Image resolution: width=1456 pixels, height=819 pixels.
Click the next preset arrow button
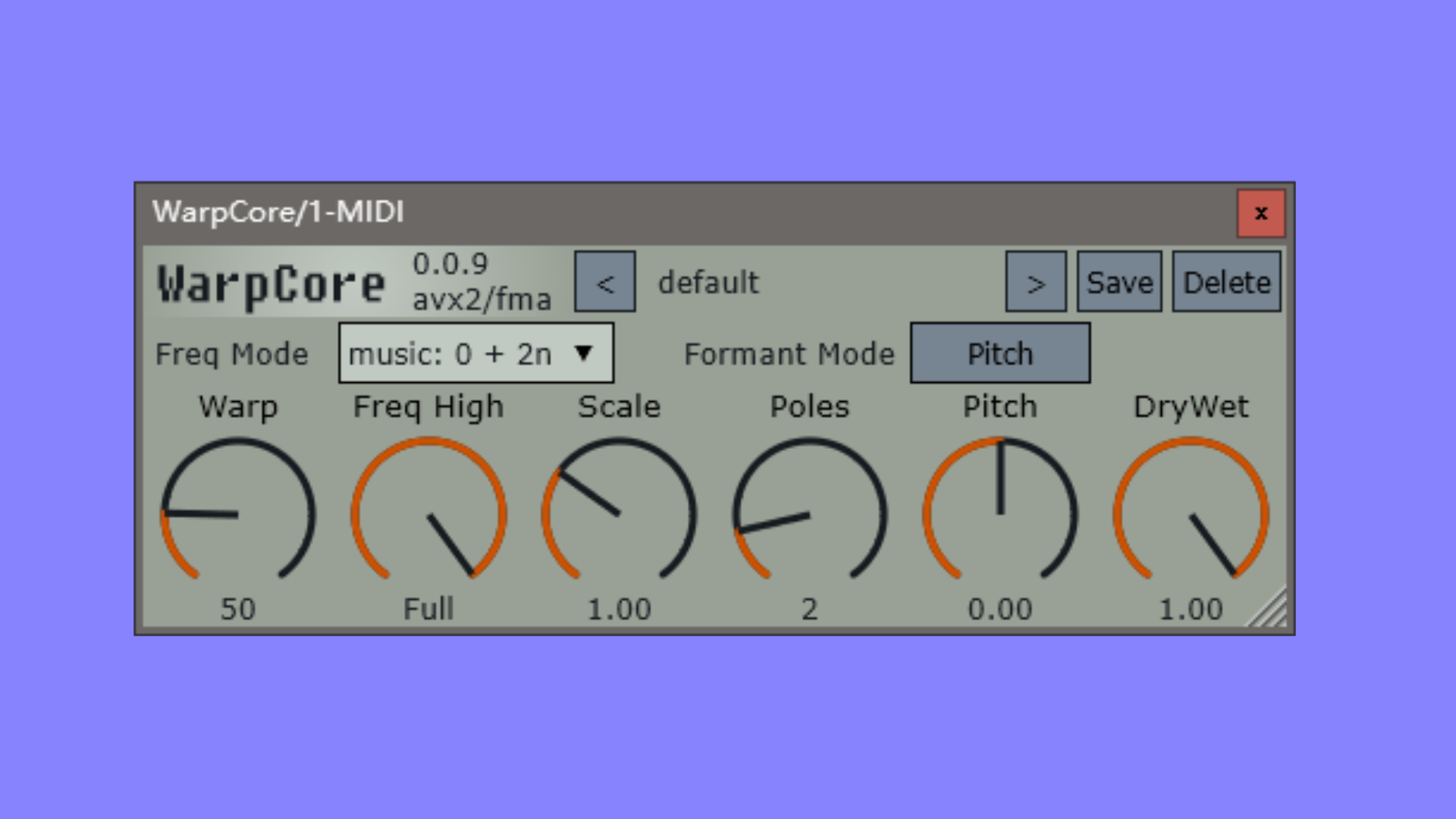1035,282
